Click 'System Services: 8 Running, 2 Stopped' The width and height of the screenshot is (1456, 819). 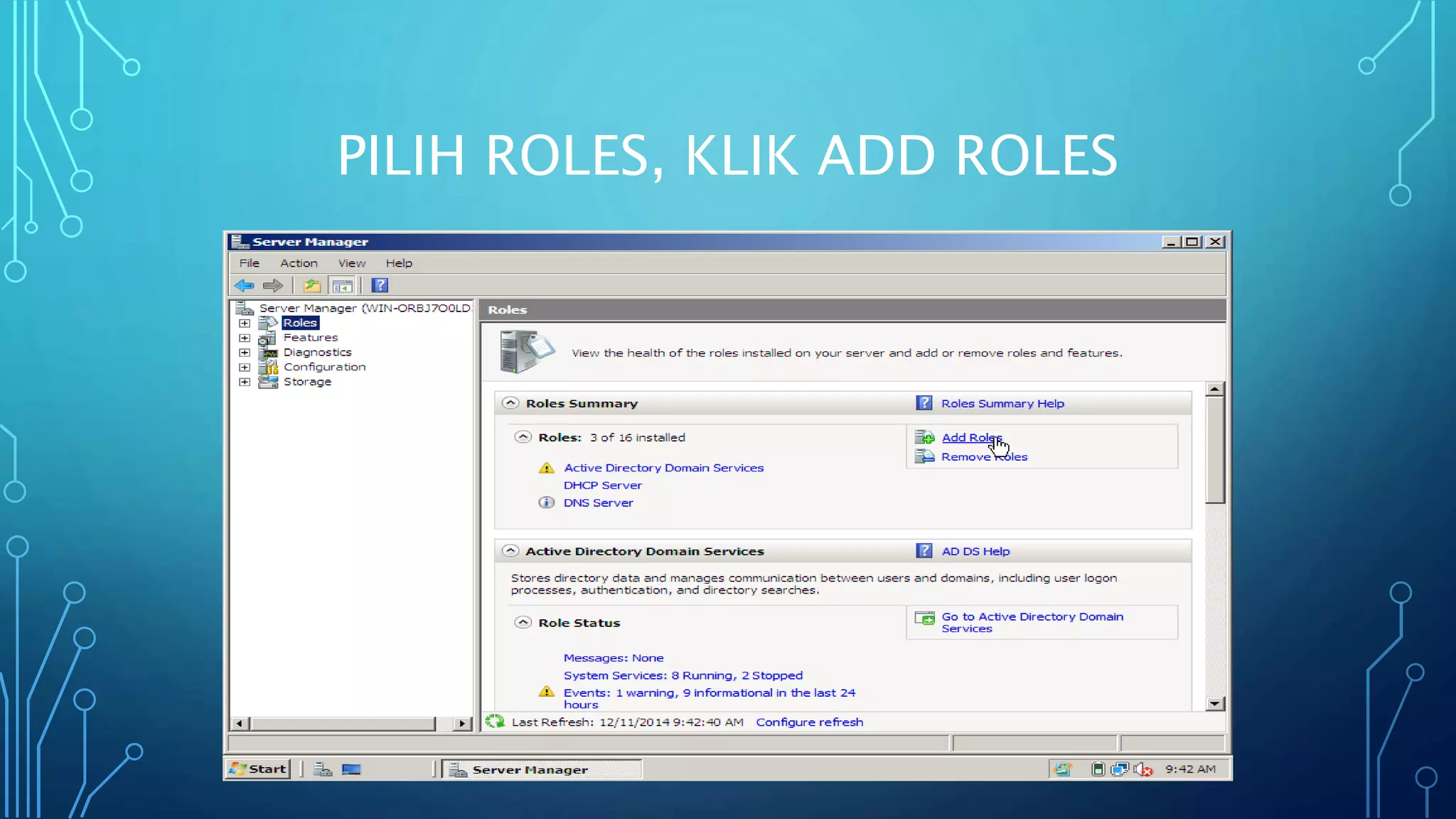tap(683, 675)
